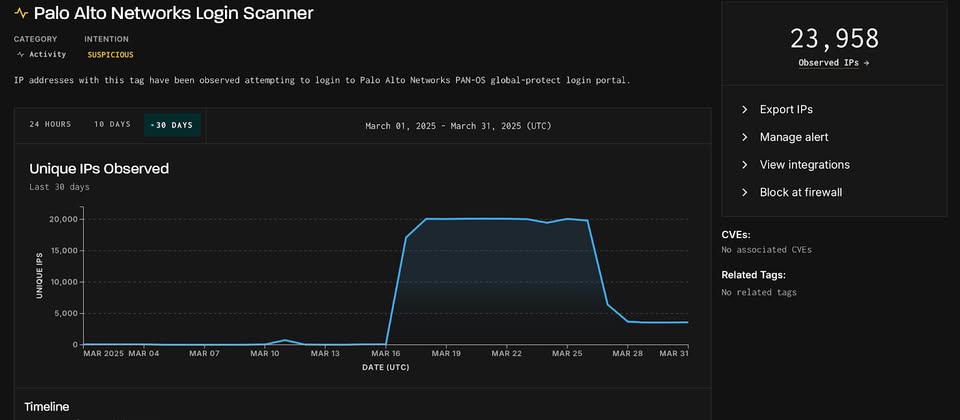Click the MAR 28 tick on the chart axis

628,353
